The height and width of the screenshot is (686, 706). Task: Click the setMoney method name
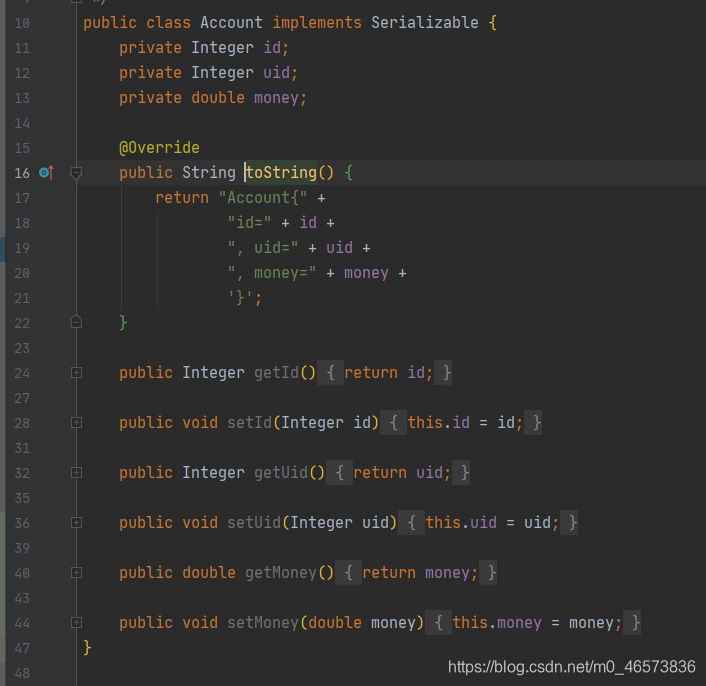click(263, 622)
